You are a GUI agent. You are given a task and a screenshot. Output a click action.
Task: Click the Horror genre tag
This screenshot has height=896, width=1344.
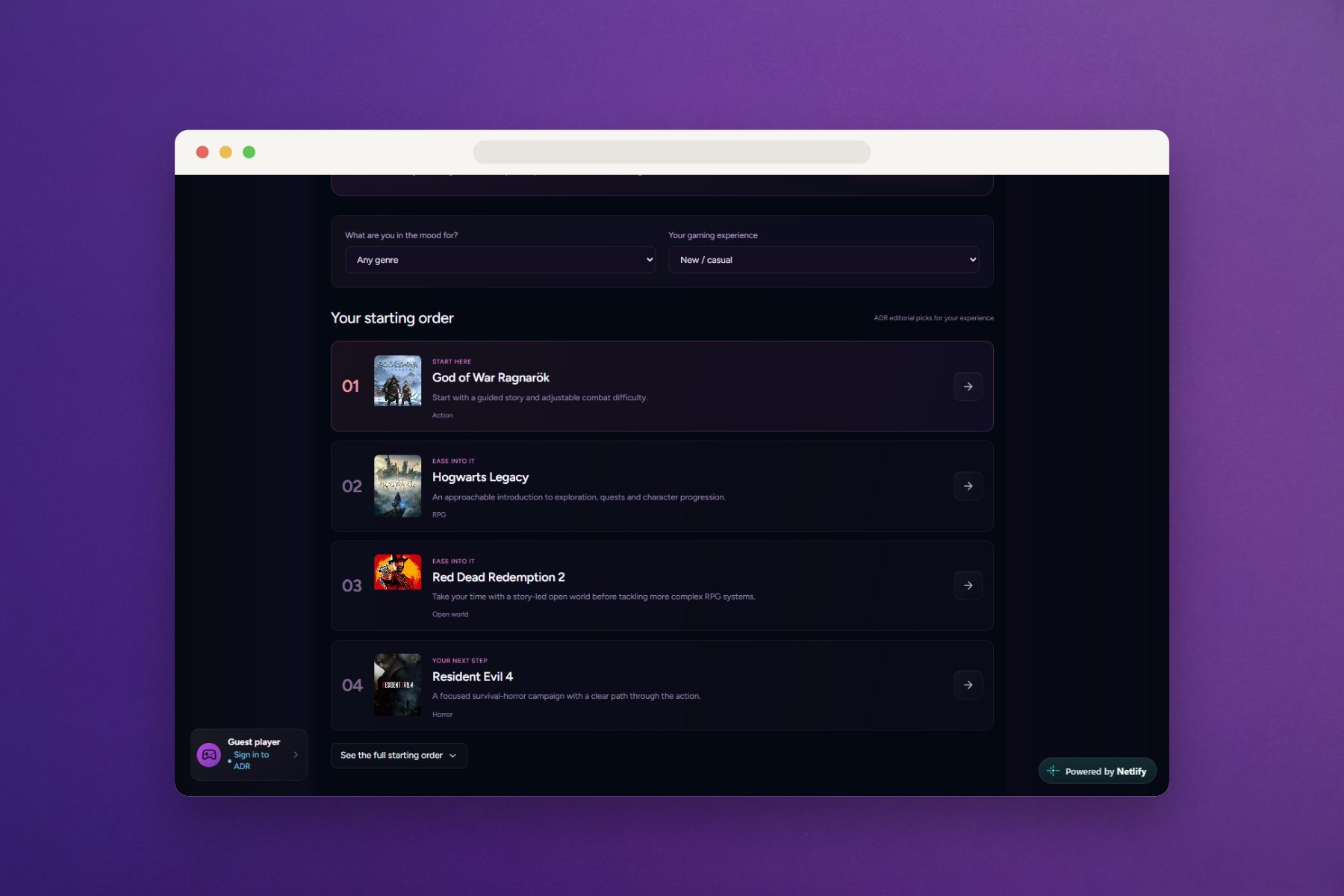(442, 715)
